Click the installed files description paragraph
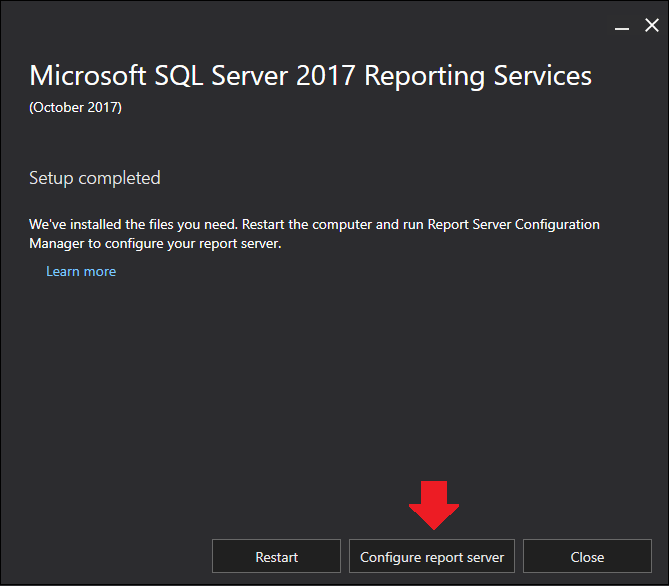 click(314, 234)
